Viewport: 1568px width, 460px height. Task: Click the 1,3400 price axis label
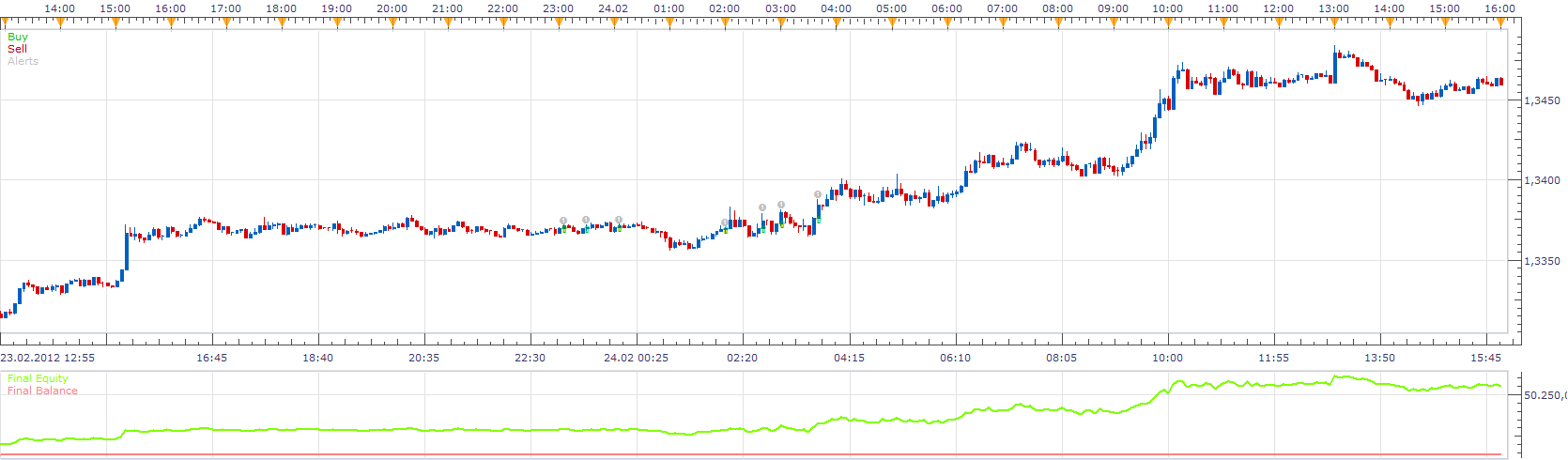1542,180
